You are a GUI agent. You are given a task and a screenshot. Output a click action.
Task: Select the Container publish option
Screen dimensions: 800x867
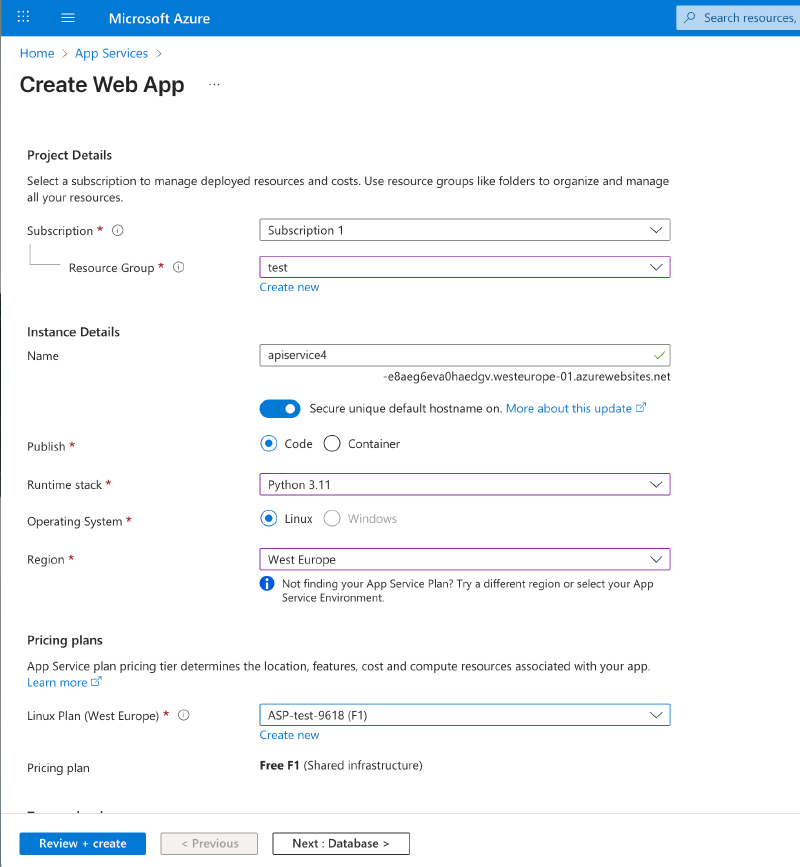point(332,443)
